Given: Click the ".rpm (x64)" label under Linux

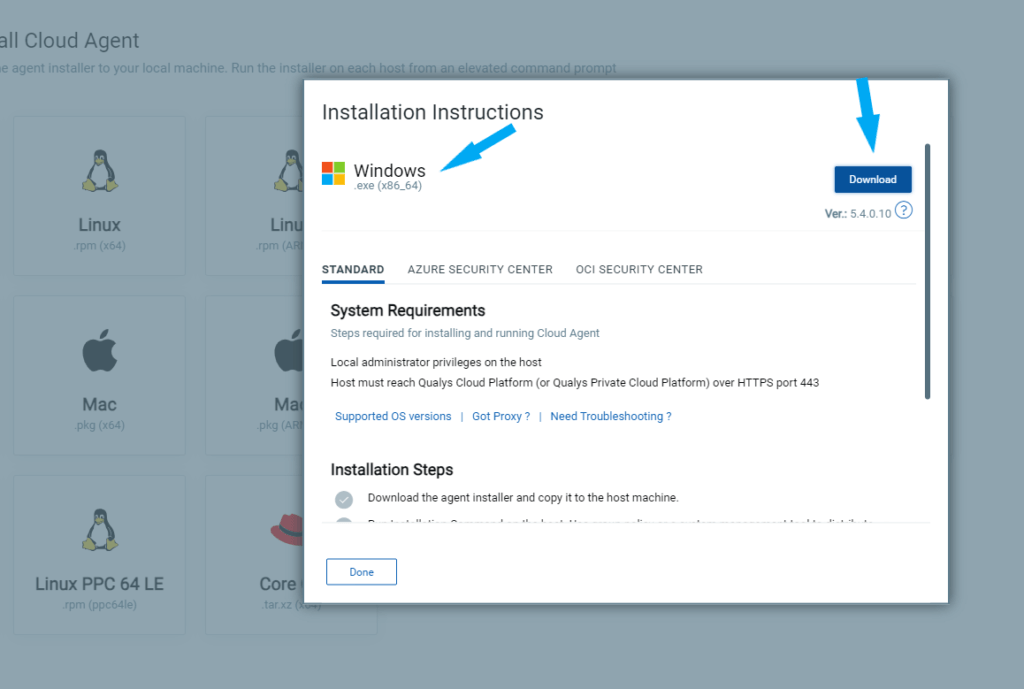Looking at the screenshot, I should pyautogui.click(x=99, y=246).
